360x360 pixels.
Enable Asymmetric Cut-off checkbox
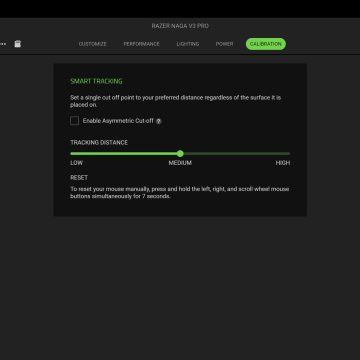pos(75,121)
